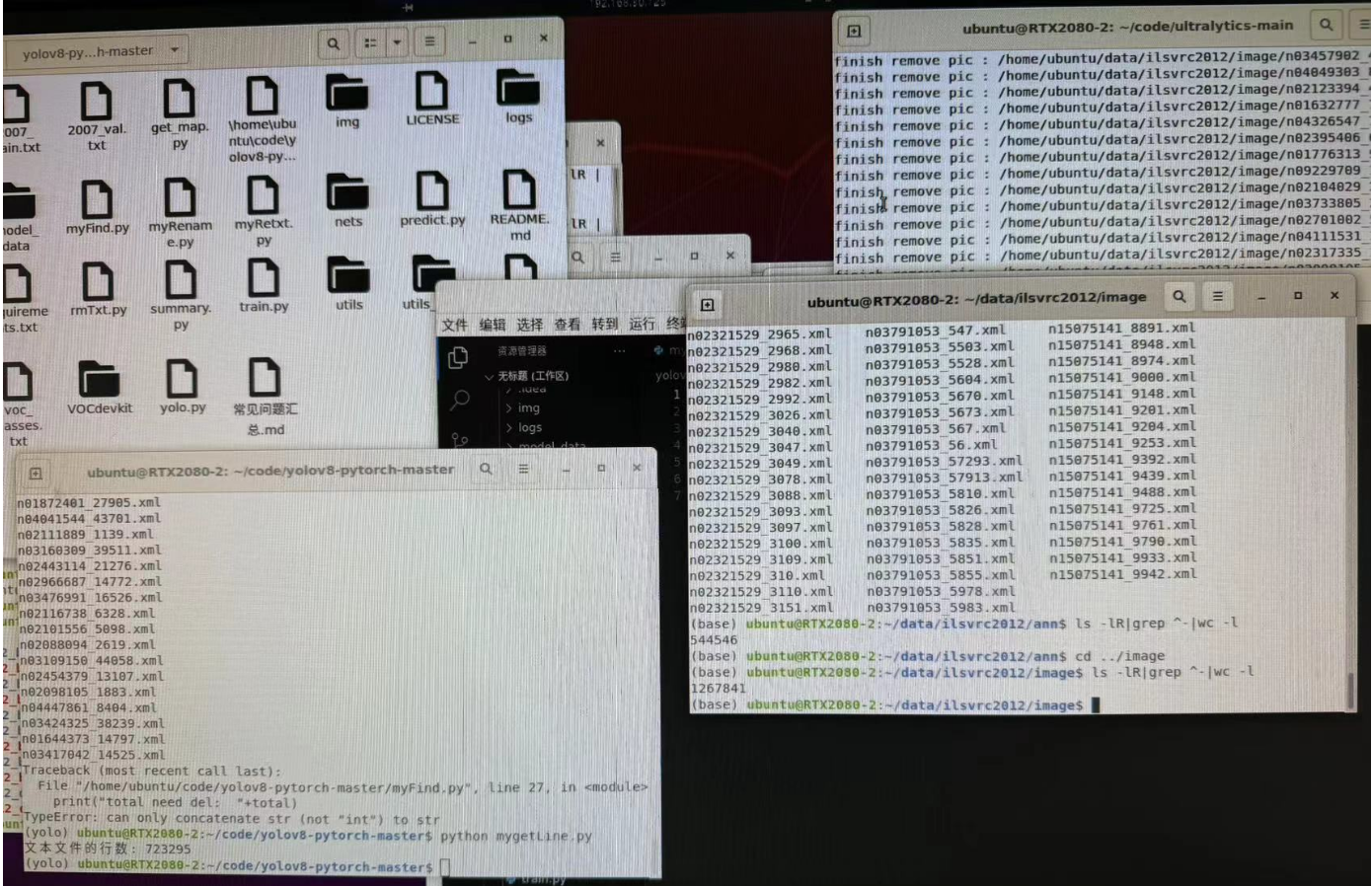Search in the yolov8-pytorch-master terminal
The height and width of the screenshot is (886, 1372).
click(x=486, y=470)
